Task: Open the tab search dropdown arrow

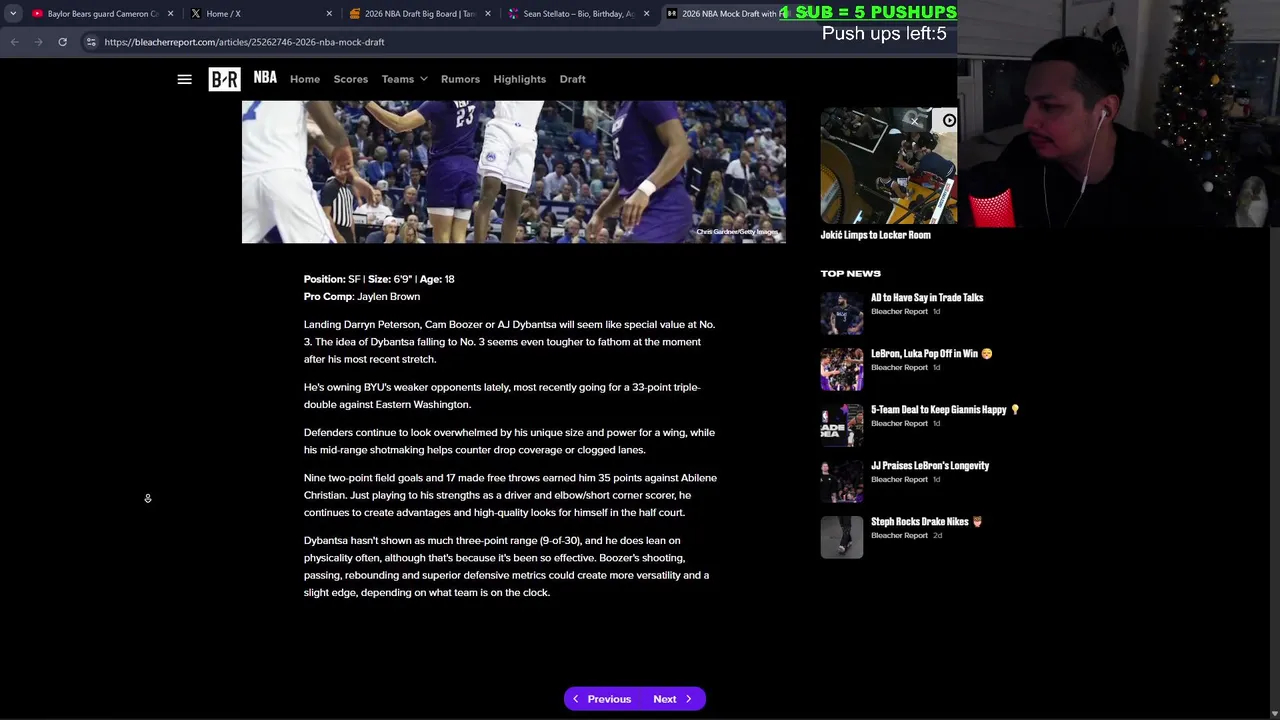Action: [13, 14]
